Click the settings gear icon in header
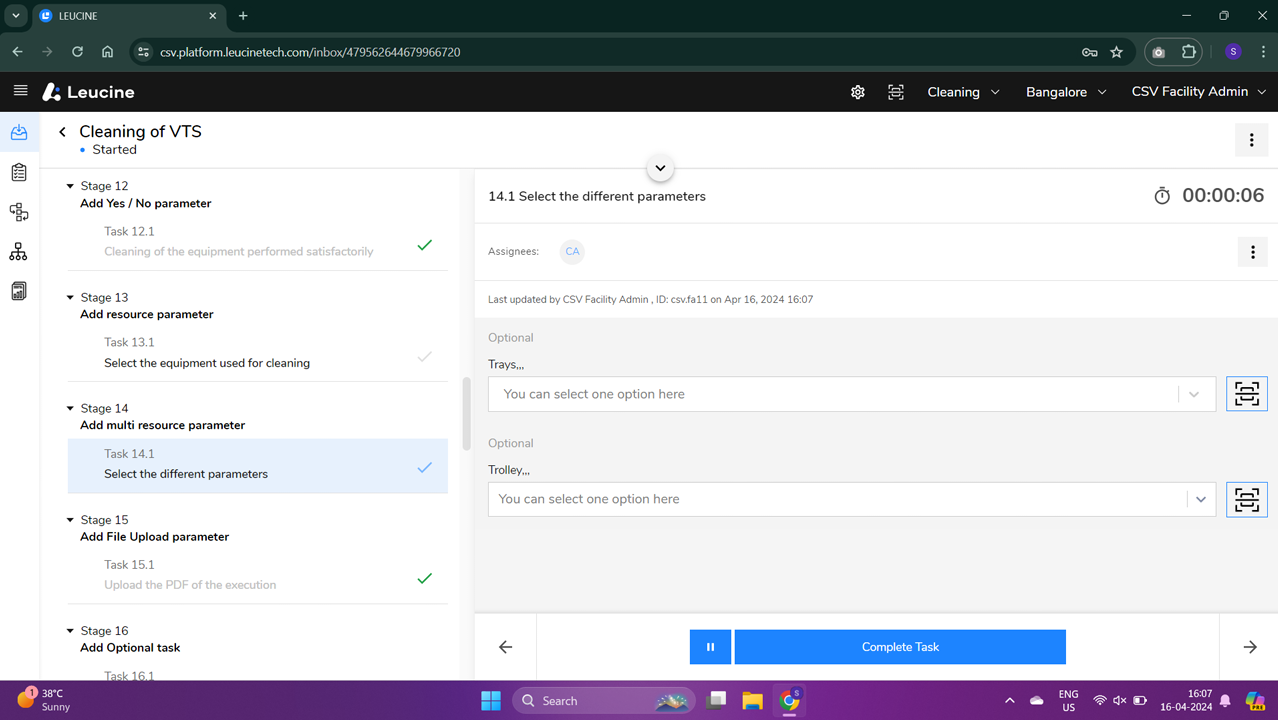1278x720 pixels. point(857,92)
